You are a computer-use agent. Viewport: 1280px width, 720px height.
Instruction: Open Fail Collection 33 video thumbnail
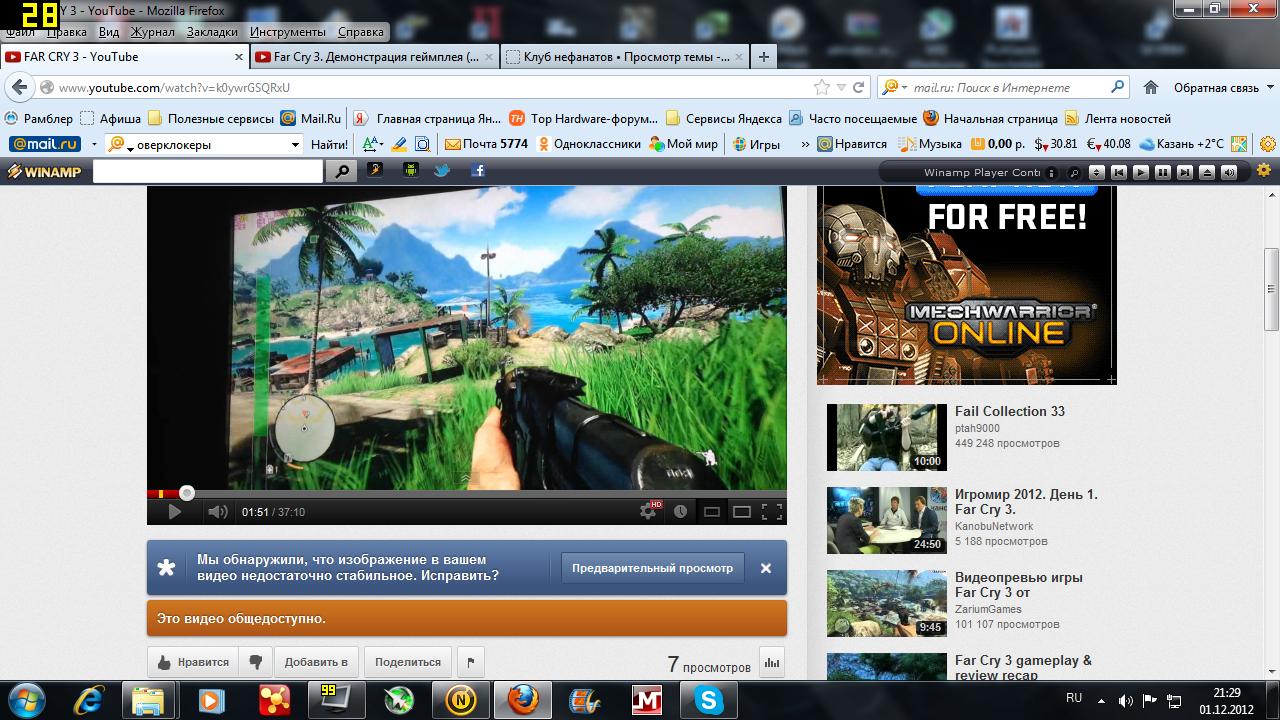pyautogui.click(x=886, y=437)
